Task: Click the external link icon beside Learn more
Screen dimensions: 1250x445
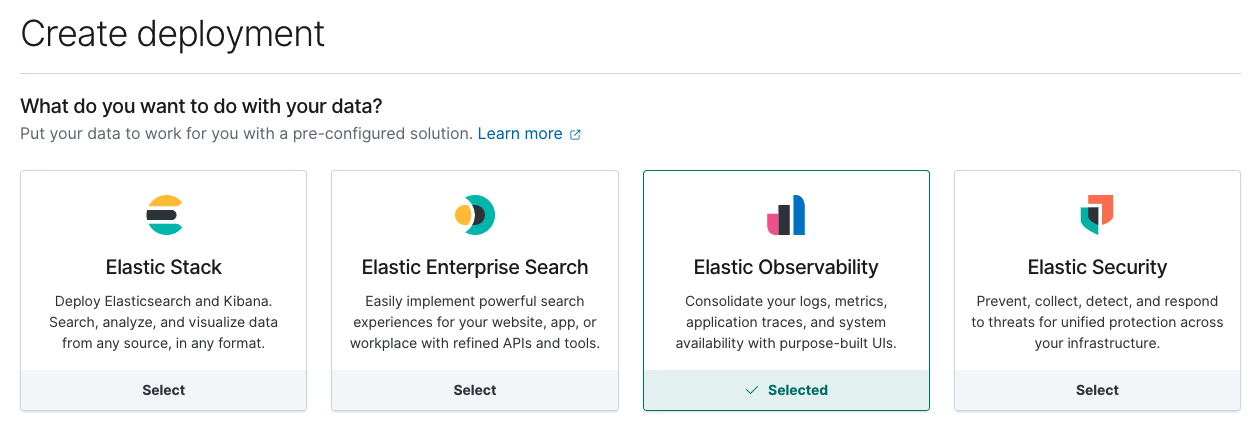Action: tap(575, 134)
